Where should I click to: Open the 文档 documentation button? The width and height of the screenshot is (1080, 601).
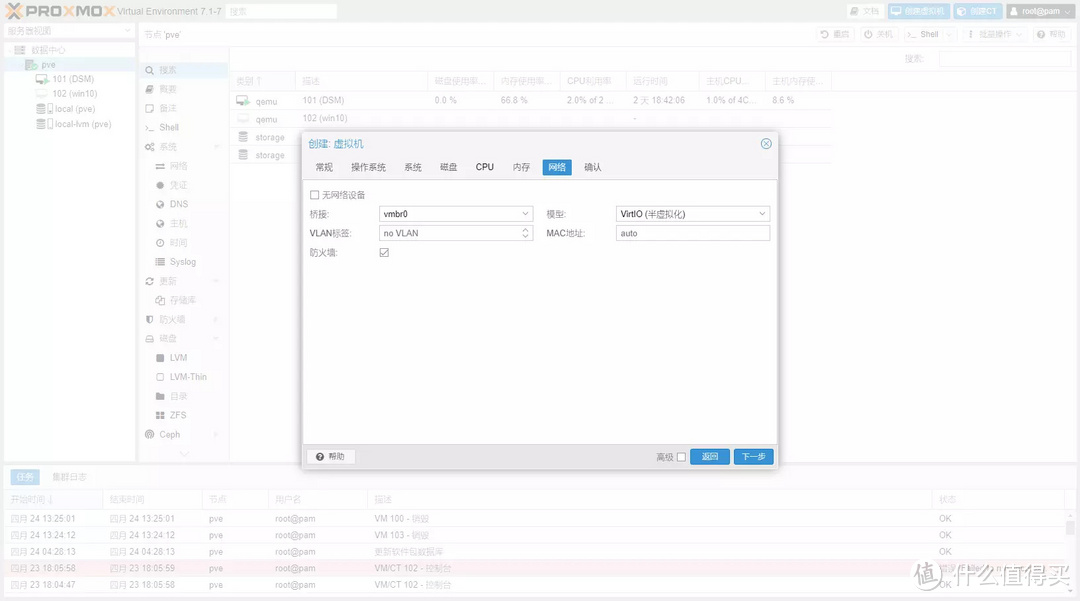(x=864, y=12)
